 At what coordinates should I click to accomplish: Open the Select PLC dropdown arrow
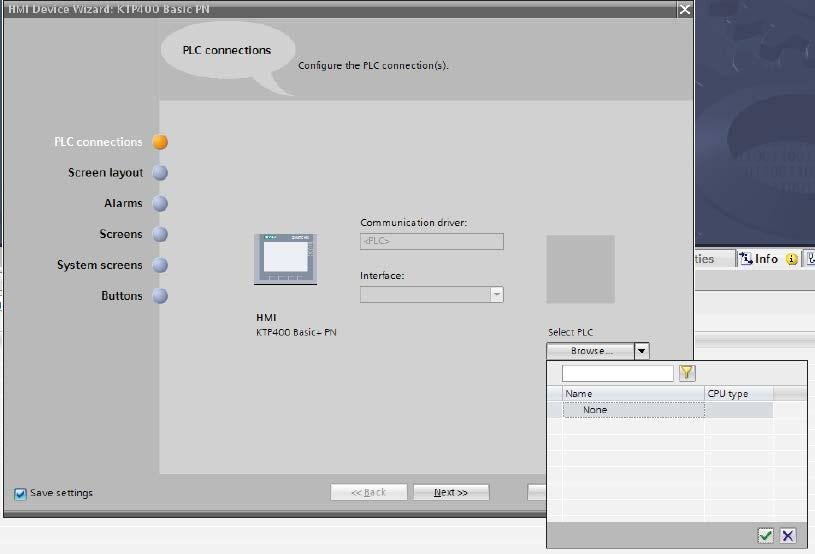tap(642, 351)
